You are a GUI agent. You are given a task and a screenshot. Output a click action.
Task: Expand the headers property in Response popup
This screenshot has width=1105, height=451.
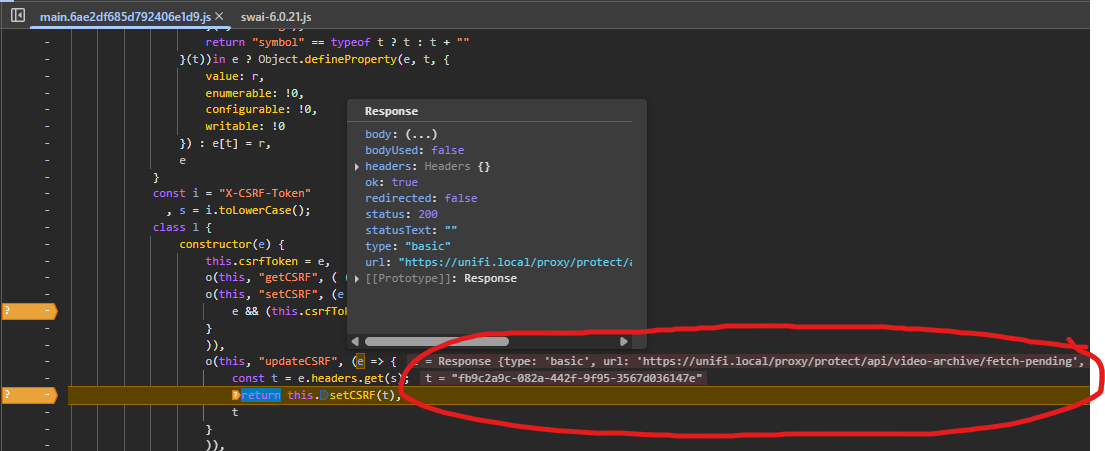359,167
